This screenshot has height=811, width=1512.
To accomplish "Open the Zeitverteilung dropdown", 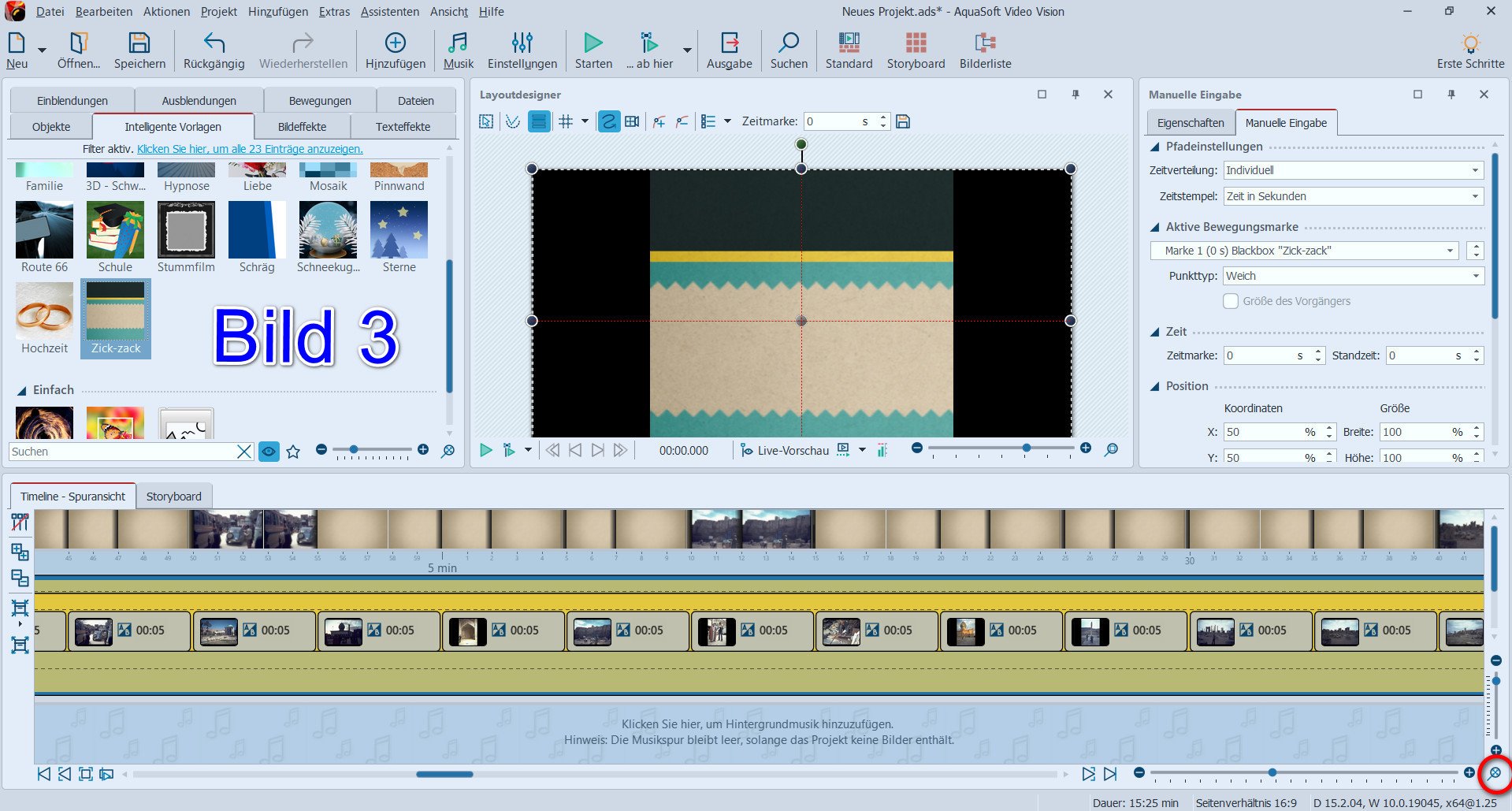I will [1353, 170].
